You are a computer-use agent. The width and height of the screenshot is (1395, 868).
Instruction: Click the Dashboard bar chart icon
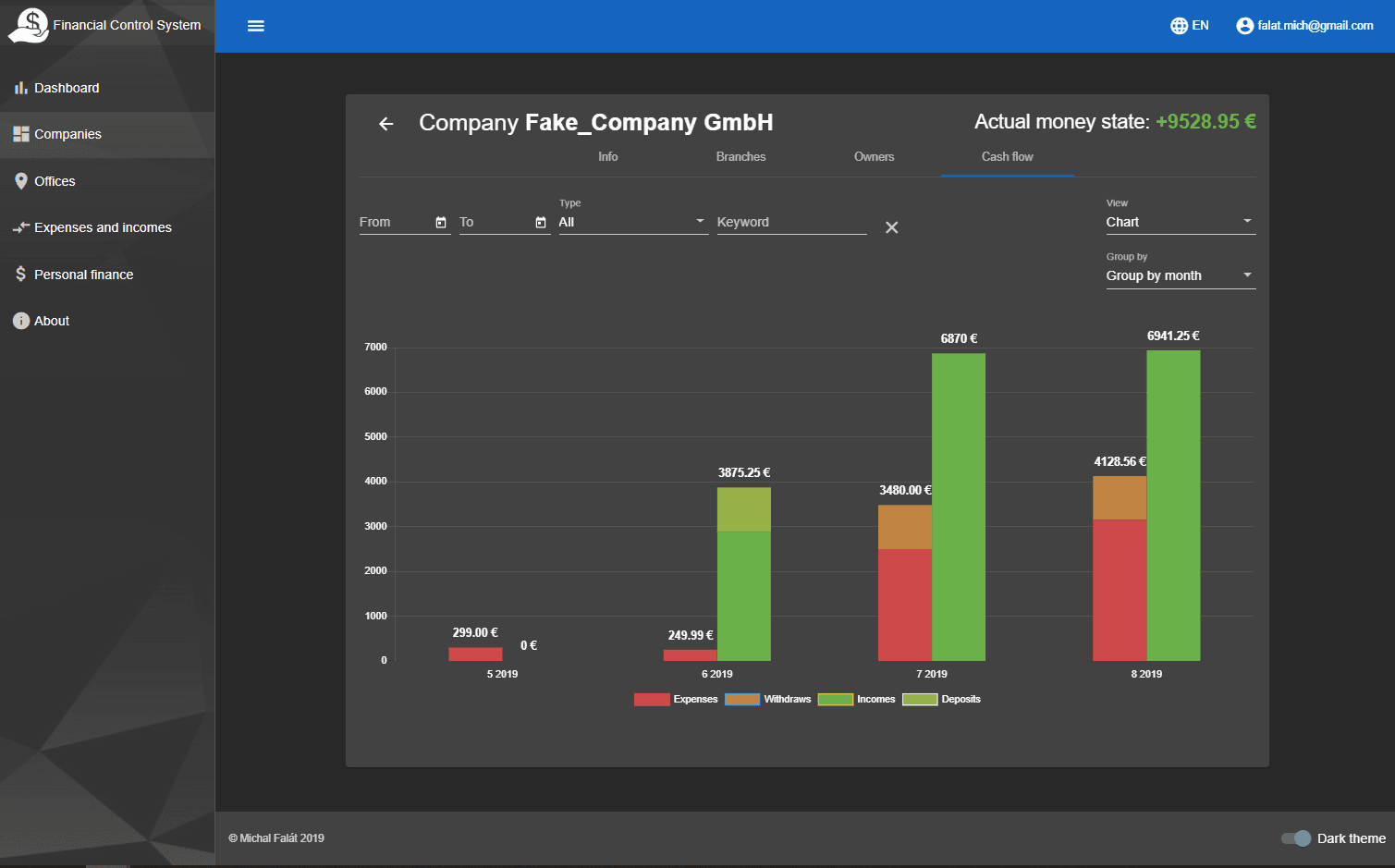pyautogui.click(x=20, y=88)
